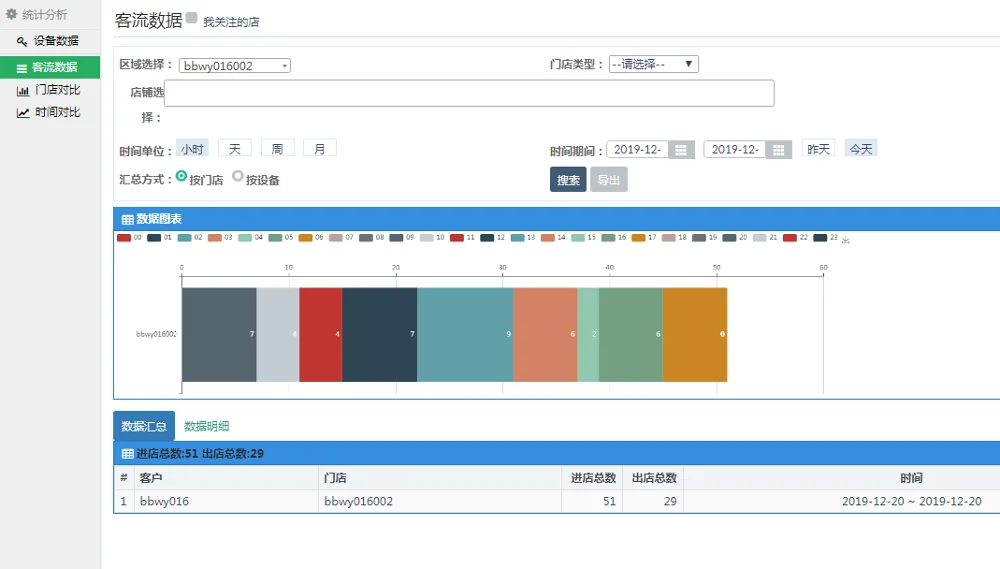1000x569 pixels.
Task: Click the red 00 legend color swatch
Action: [124, 238]
